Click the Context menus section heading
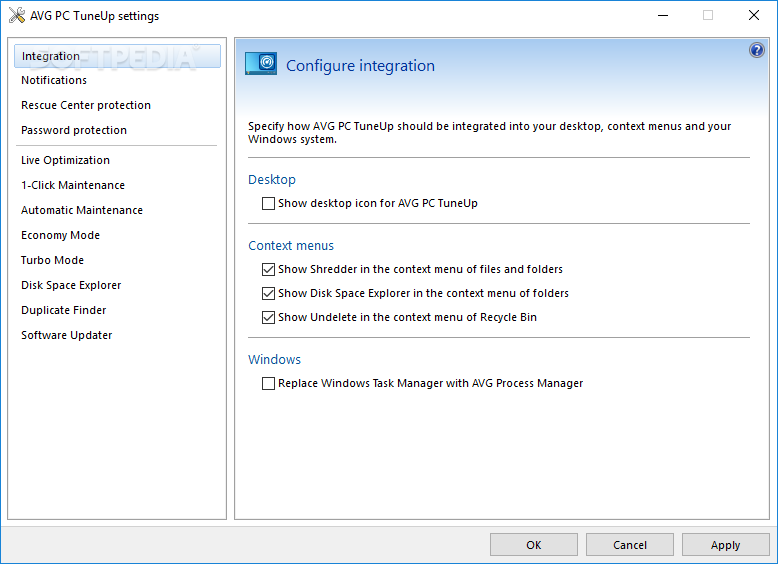The height and width of the screenshot is (564, 778). [x=291, y=246]
